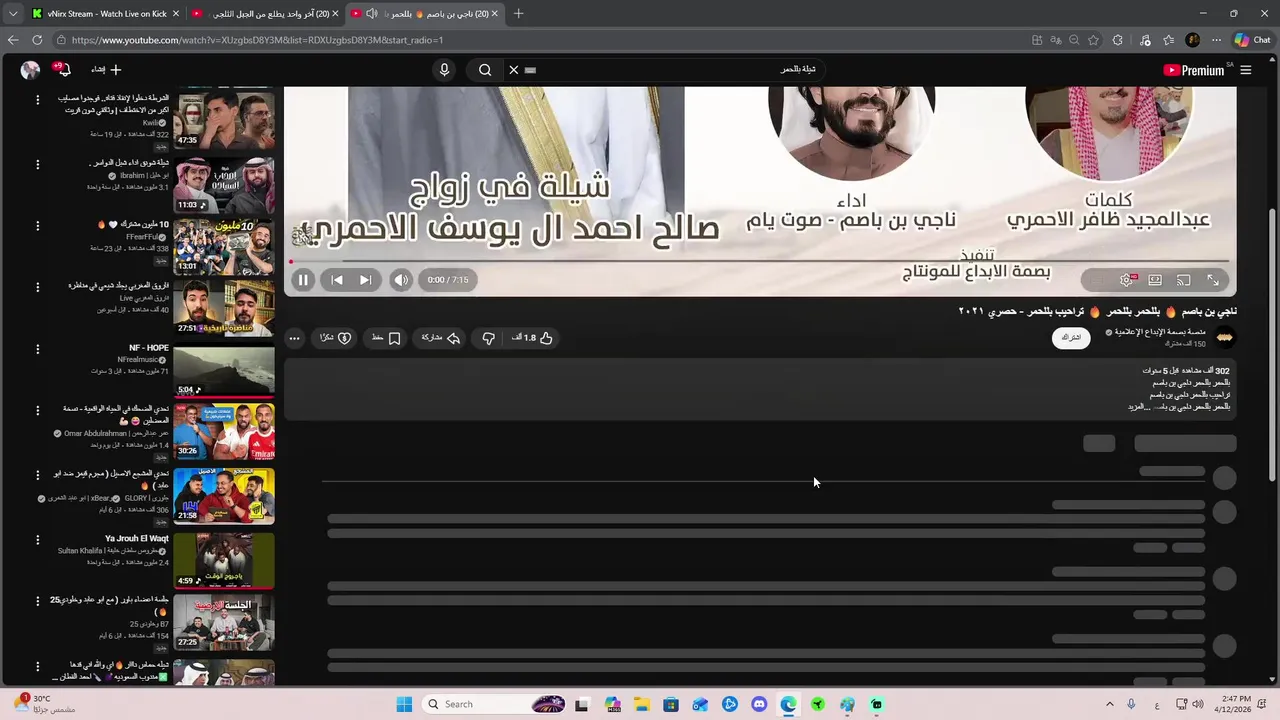
Task: Run search with the magnifier icon
Action: 485,70
